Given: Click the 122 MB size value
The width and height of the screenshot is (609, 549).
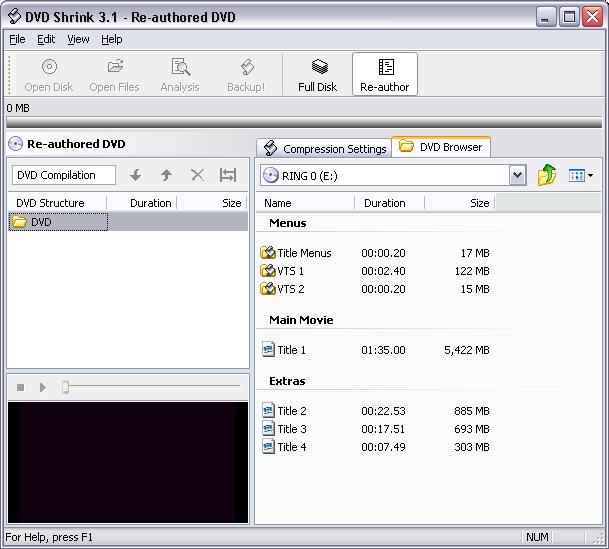Looking at the screenshot, I should click(x=472, y=271).
